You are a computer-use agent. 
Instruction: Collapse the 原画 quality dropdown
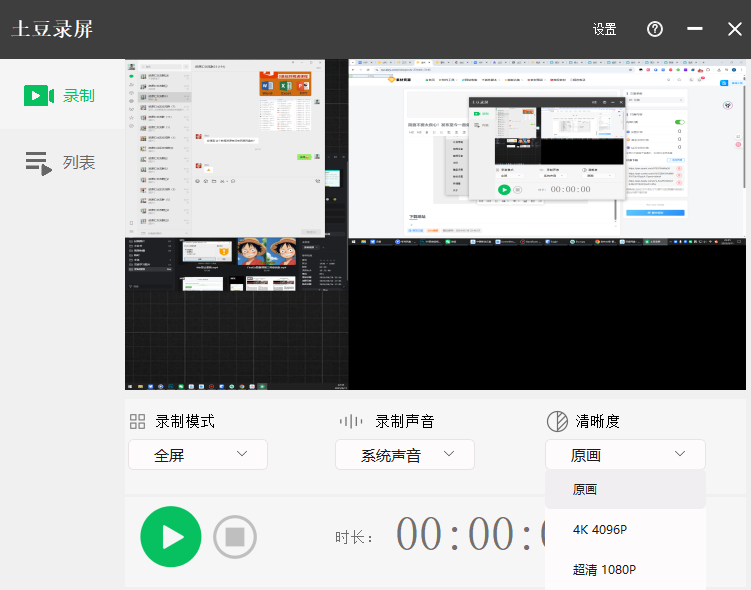tap(625, 455)
